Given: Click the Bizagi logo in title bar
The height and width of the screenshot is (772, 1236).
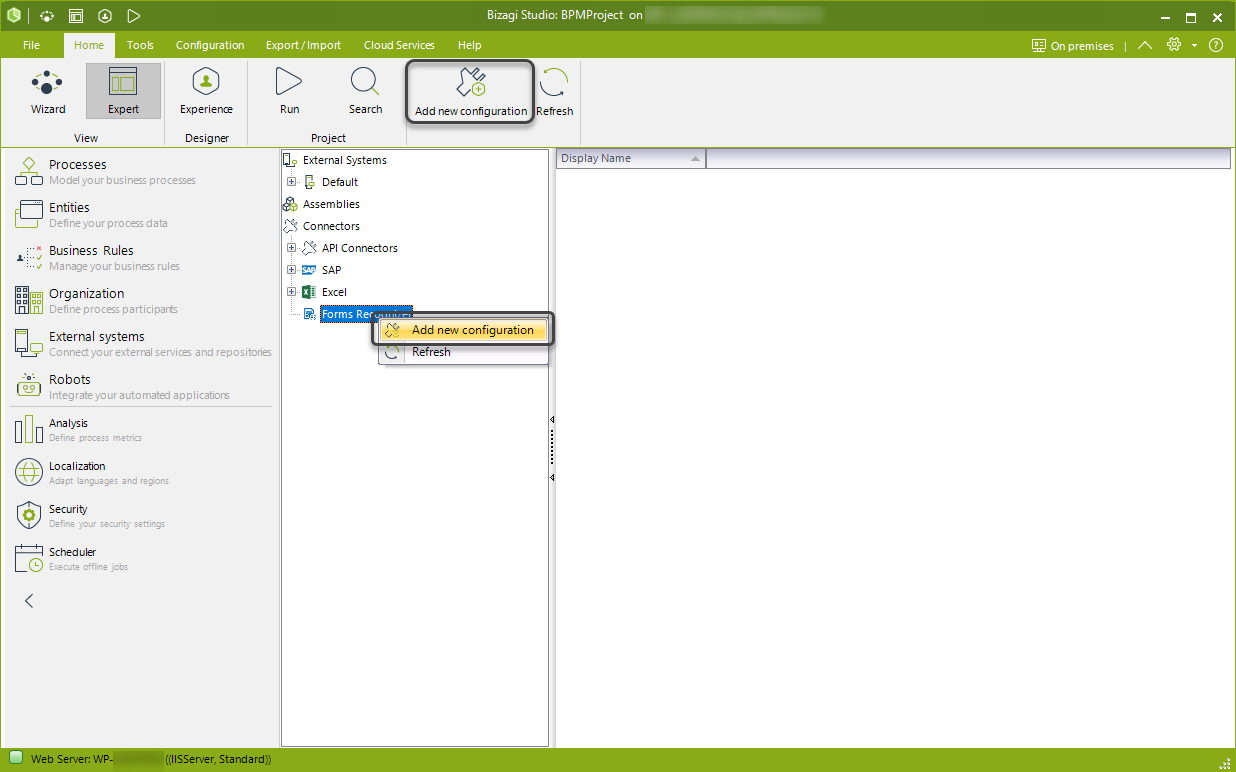Looking at the screenshot, I should tap(14, 16).
